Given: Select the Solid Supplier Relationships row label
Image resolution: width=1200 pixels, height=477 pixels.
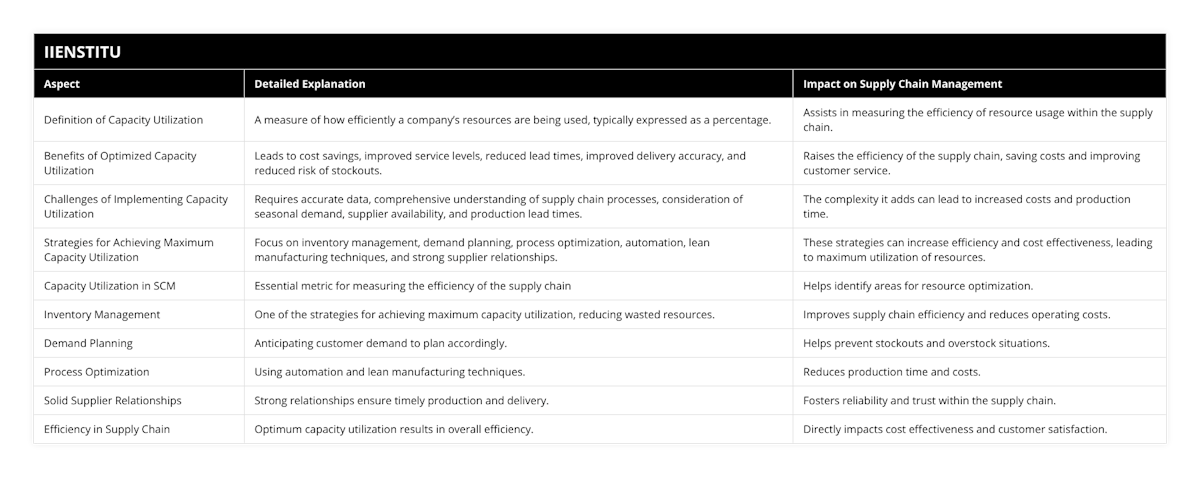Looking at the screenshot, I should (113, 400).
